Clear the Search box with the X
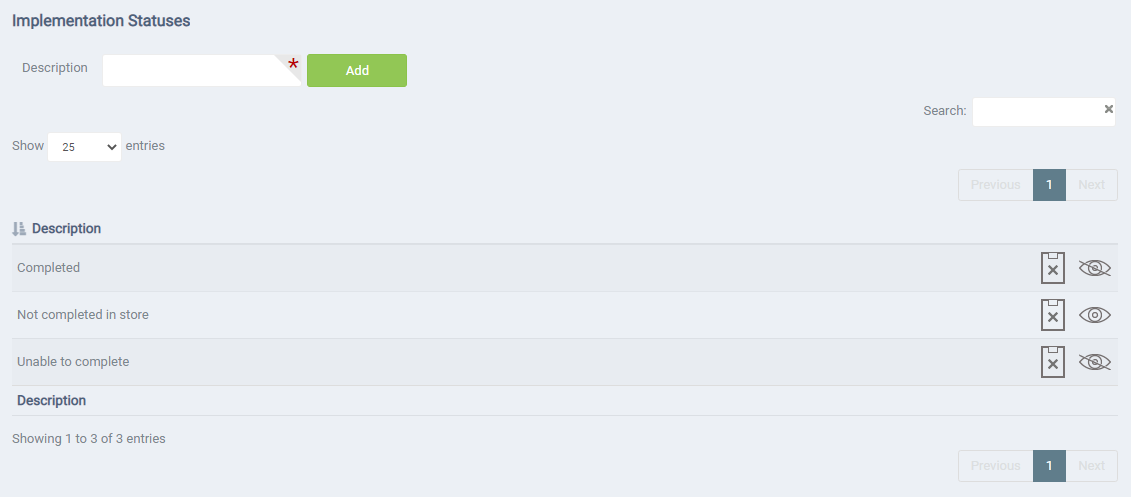Image resolution: width=1131 pixels, height=497 pixels. point(1109,109)
